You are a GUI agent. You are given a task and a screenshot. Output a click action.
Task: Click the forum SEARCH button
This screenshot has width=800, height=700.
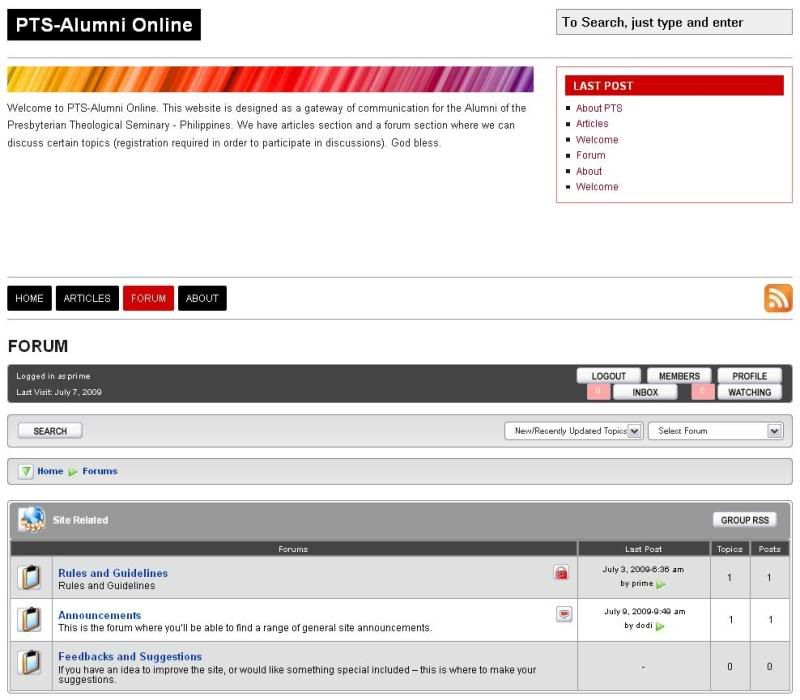pyautogui.click(x=50, y=431)
